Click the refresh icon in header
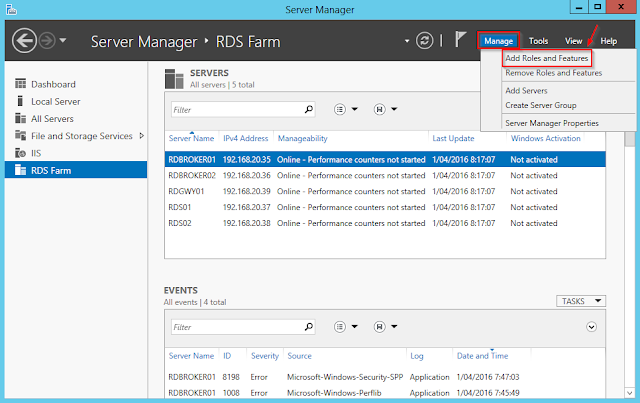The image size is (640, 403). point(426,41)
